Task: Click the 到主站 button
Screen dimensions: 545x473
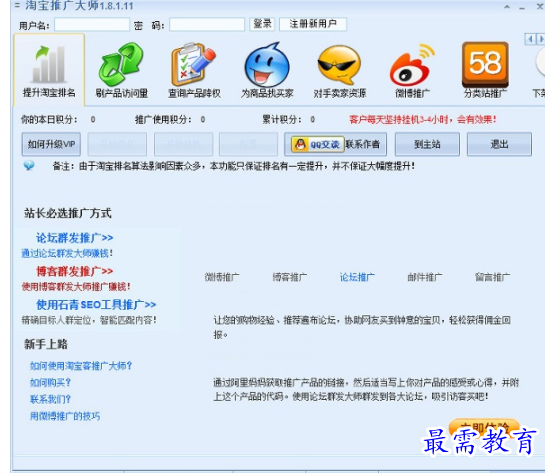Action: point(427,144)
